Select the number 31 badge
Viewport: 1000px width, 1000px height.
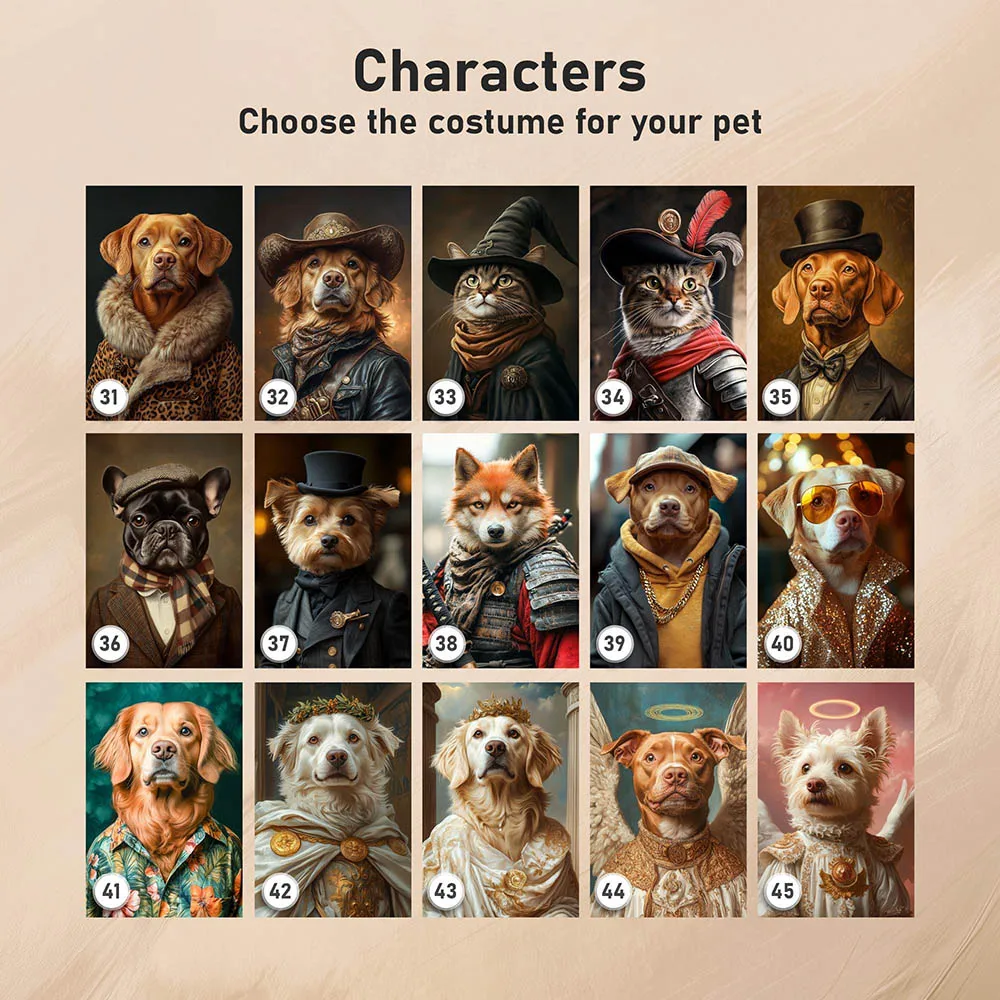click(109, 397)
